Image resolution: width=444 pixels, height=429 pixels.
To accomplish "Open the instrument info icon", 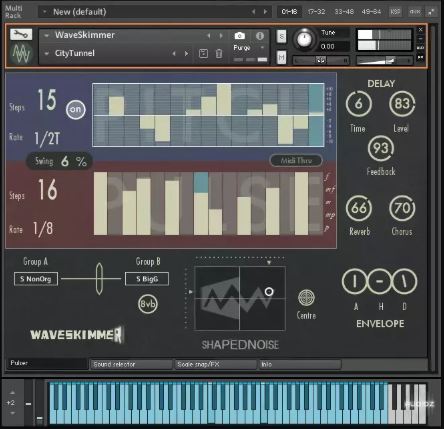I will point(260,35).
